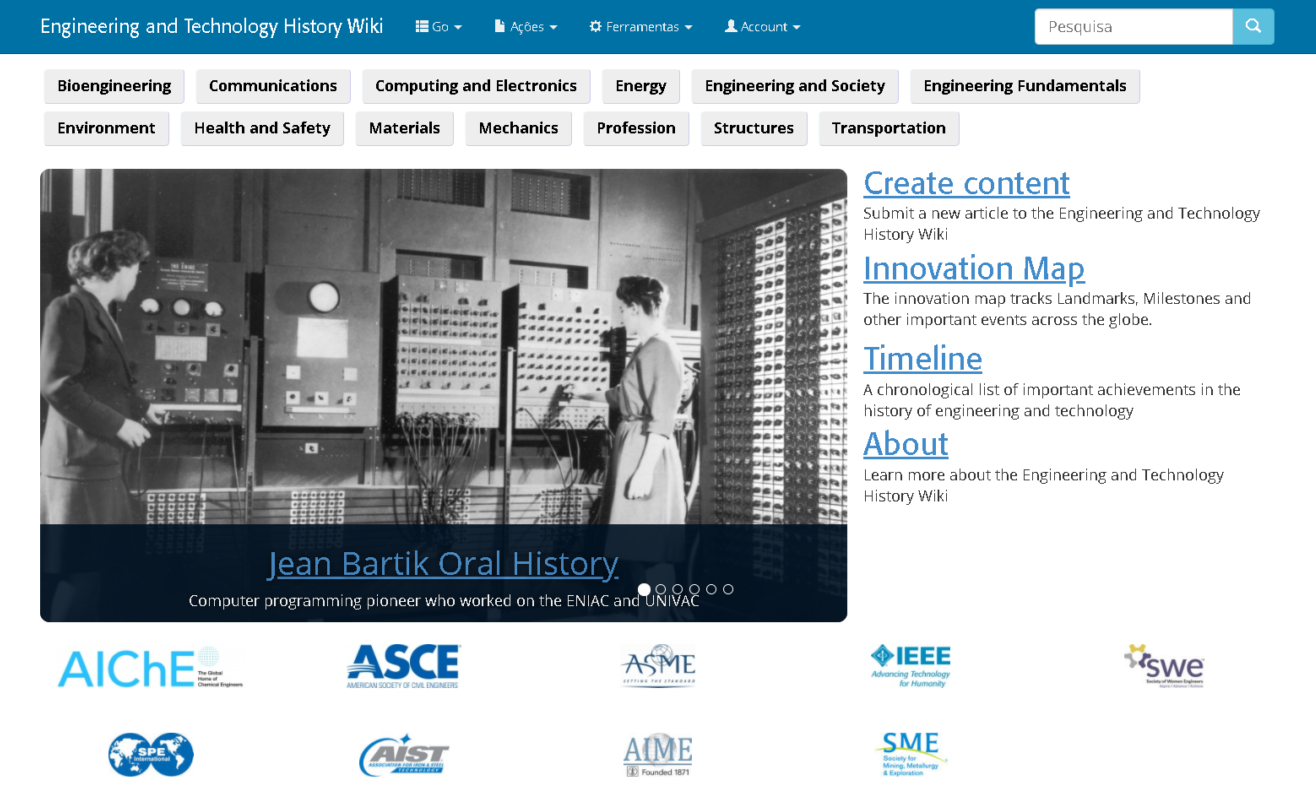1316x802 pixels.
Task: Open the AIST logo link
Action: pyautogui.click(x=404, y=755)
